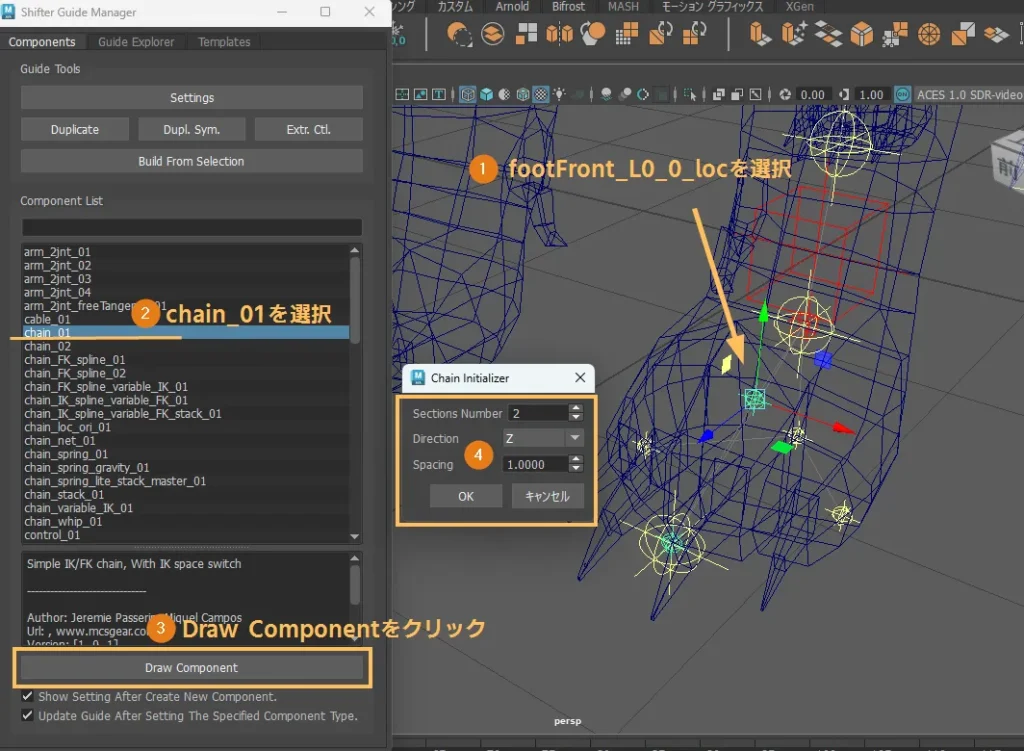
Task: Toggle textured display checker icon
Action: (x=541, y=95)
